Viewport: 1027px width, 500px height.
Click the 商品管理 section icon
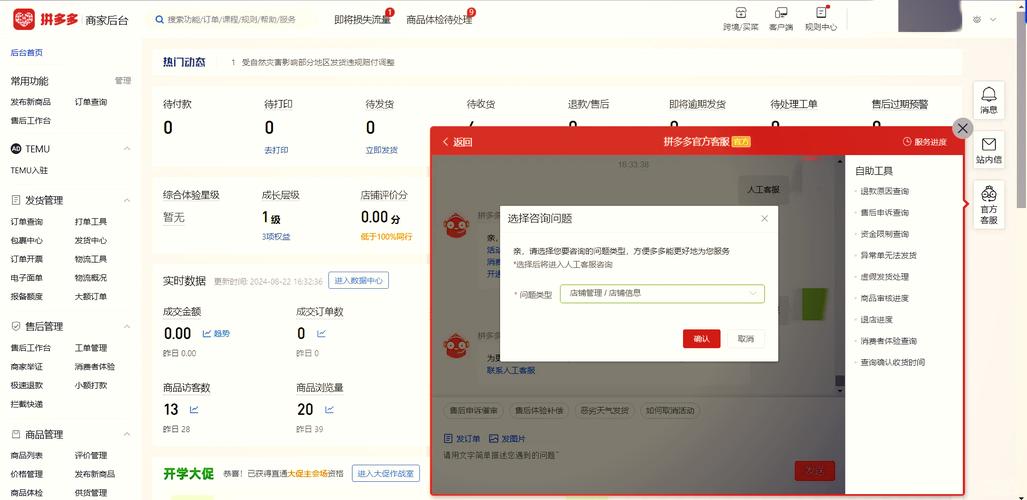pos(16,434)
